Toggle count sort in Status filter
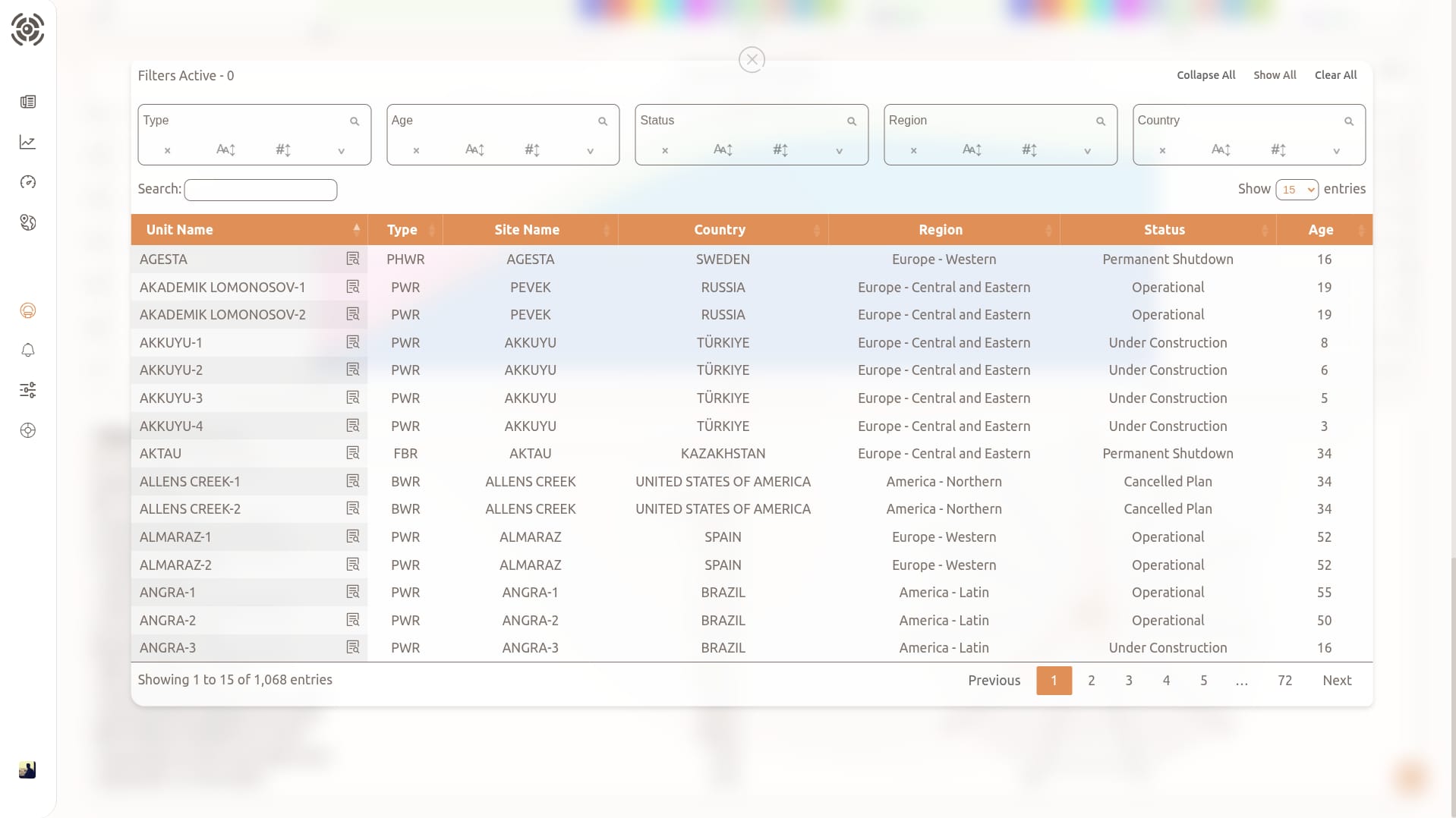Image resolution: width=1456 pixels, height=818 pixels. point(780,150)
